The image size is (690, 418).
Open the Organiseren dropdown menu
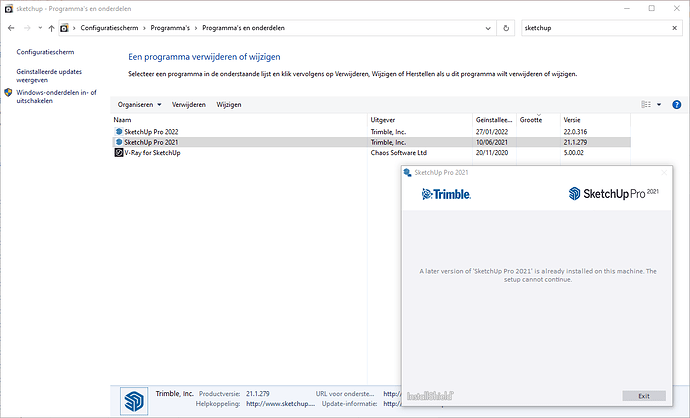point(139,105)
